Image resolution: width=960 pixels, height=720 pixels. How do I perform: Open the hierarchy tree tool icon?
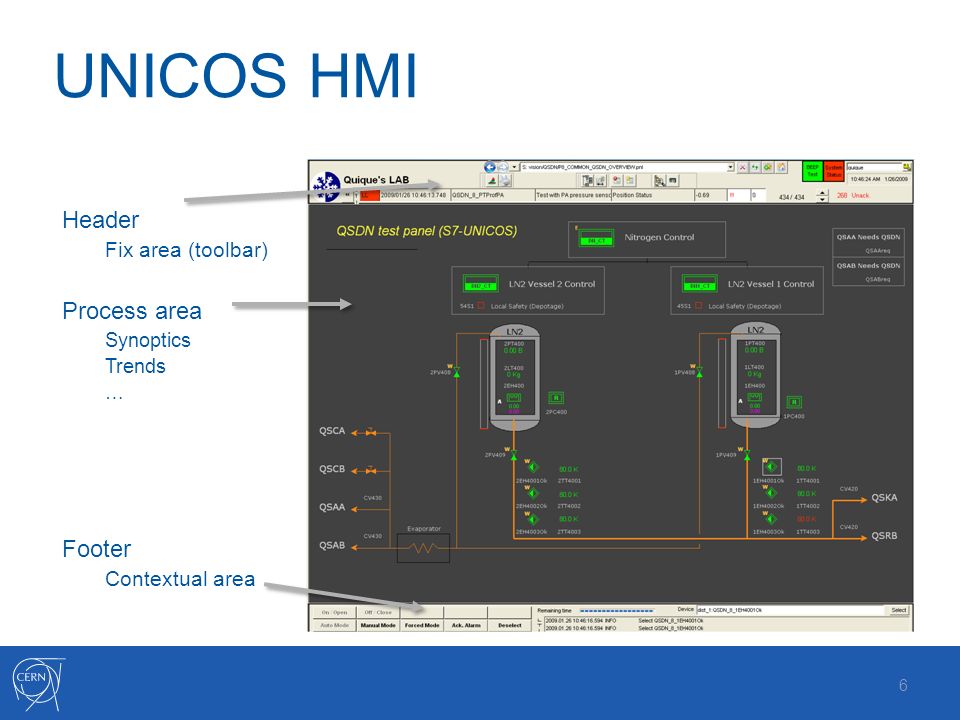(659, 180)
